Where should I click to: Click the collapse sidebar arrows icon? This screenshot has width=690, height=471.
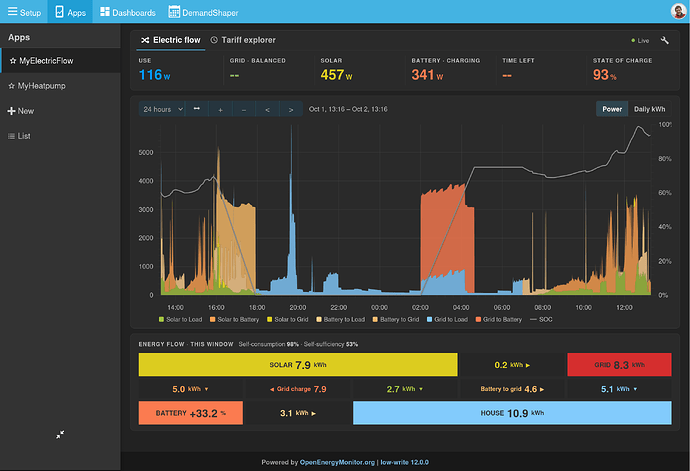[x=60, y=434]
